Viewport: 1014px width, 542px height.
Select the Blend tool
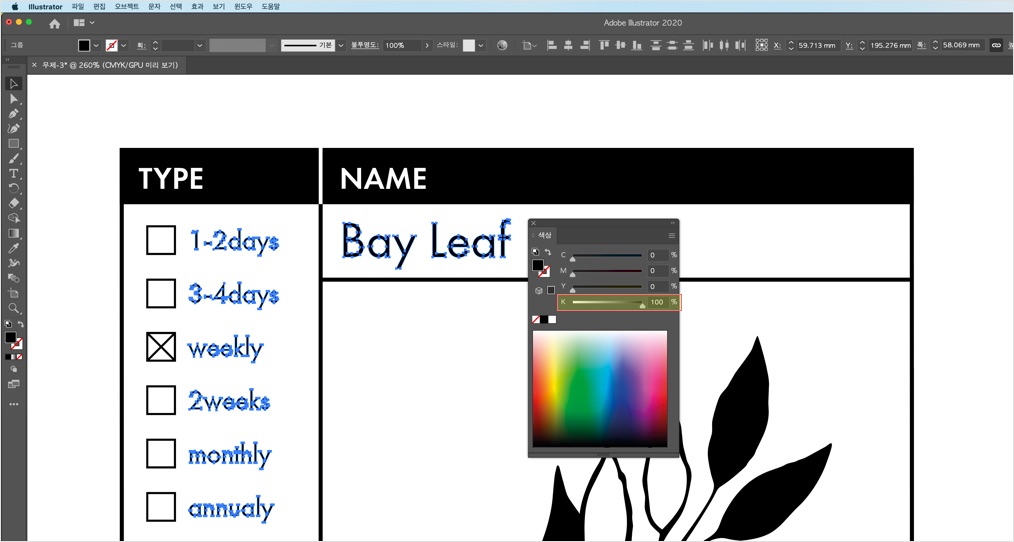[x=13, y=278]
